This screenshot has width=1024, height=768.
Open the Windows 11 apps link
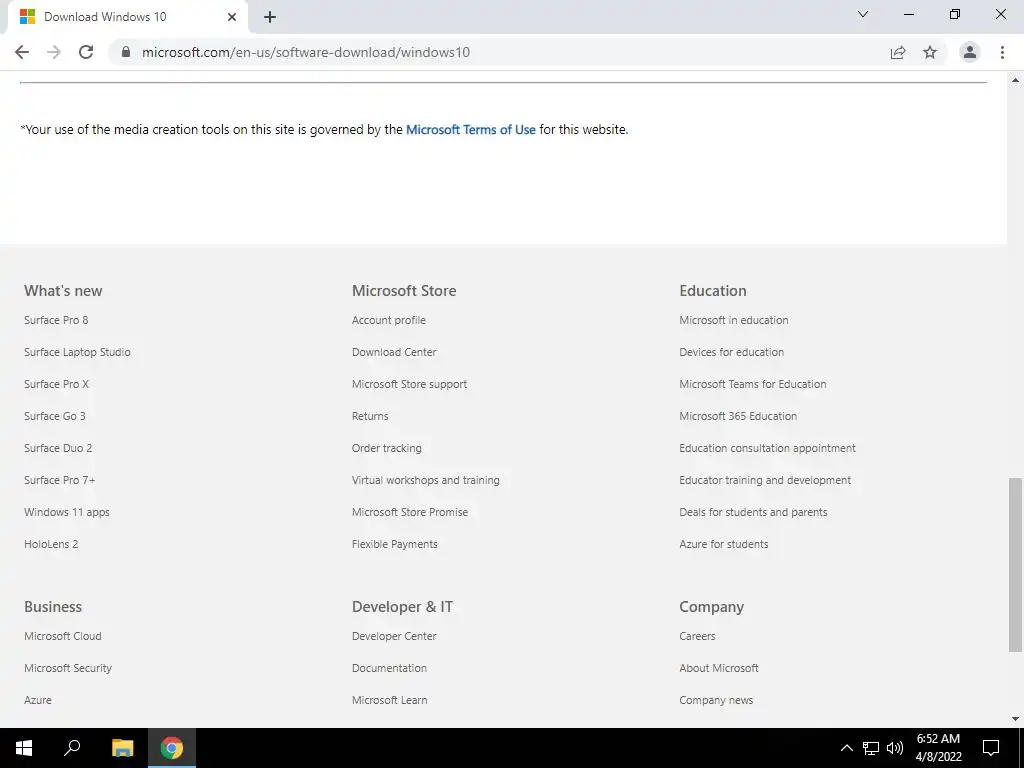pos(67,512)
